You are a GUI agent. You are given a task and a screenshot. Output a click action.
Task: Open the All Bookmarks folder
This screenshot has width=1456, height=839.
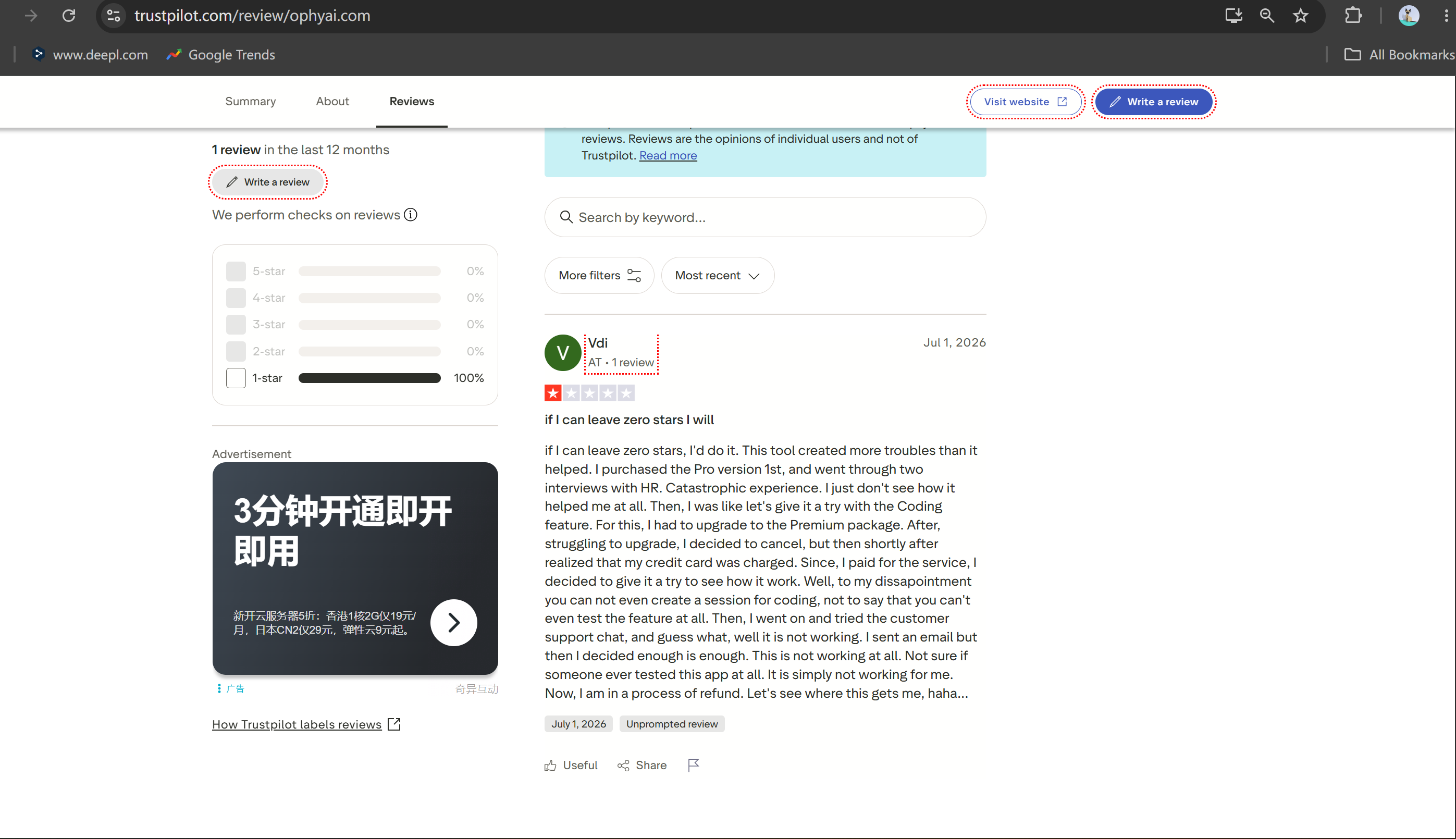point(1399,55)
